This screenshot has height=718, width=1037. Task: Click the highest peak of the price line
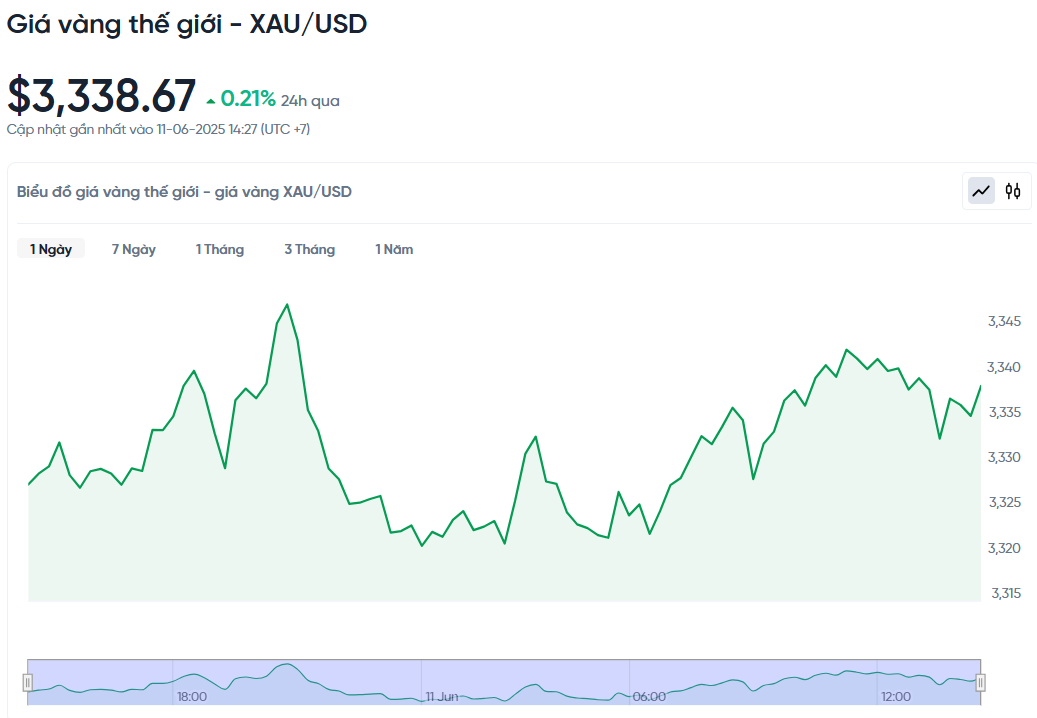coord(287,305)
